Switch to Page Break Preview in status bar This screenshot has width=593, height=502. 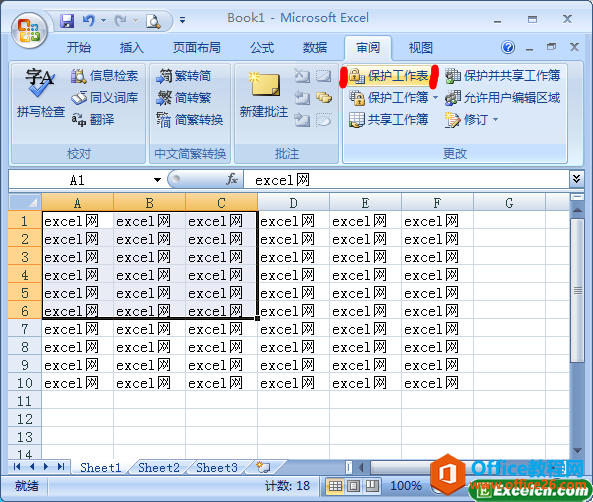point(372,486)
